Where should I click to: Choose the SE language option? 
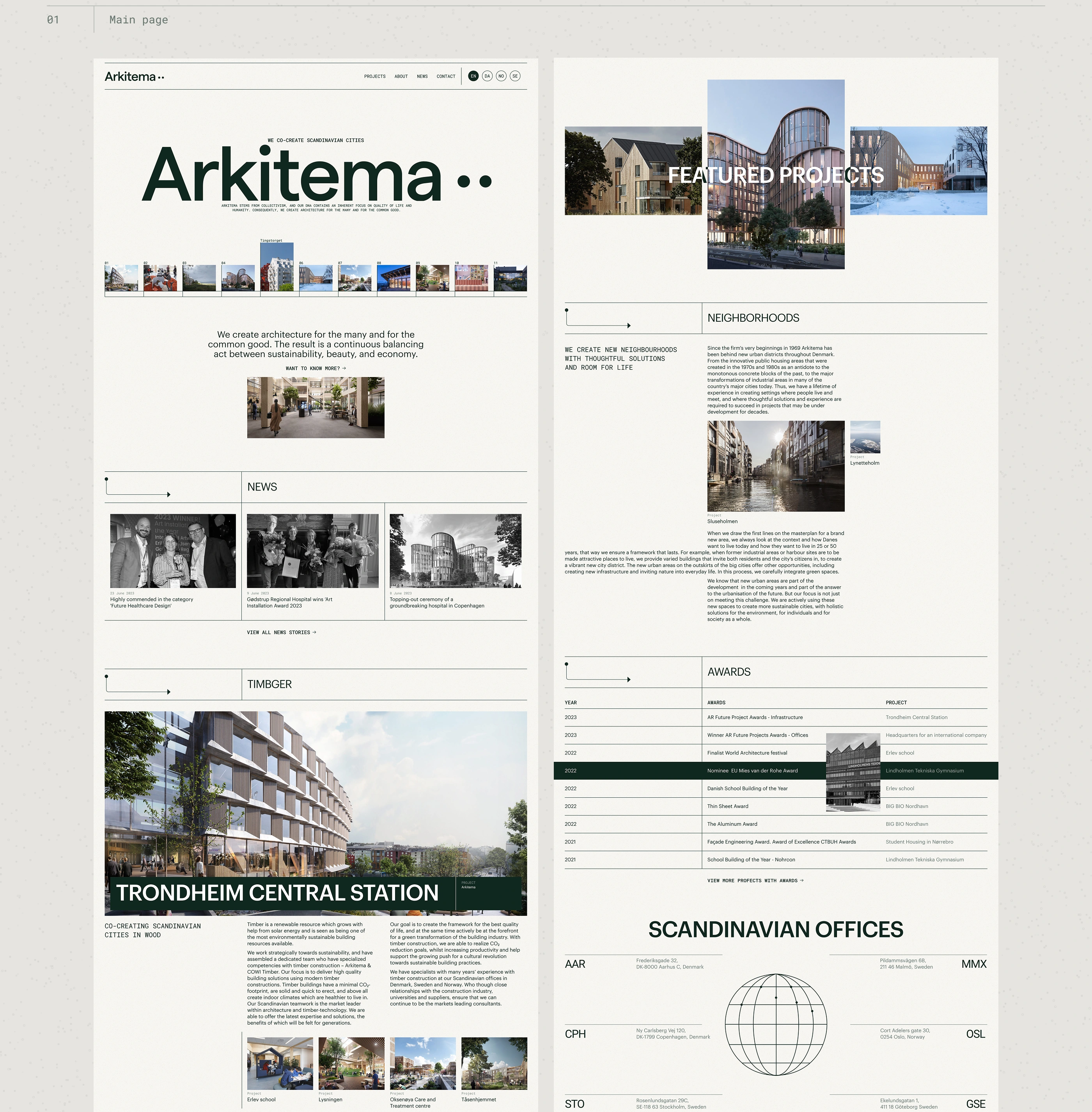pos(515,76)
